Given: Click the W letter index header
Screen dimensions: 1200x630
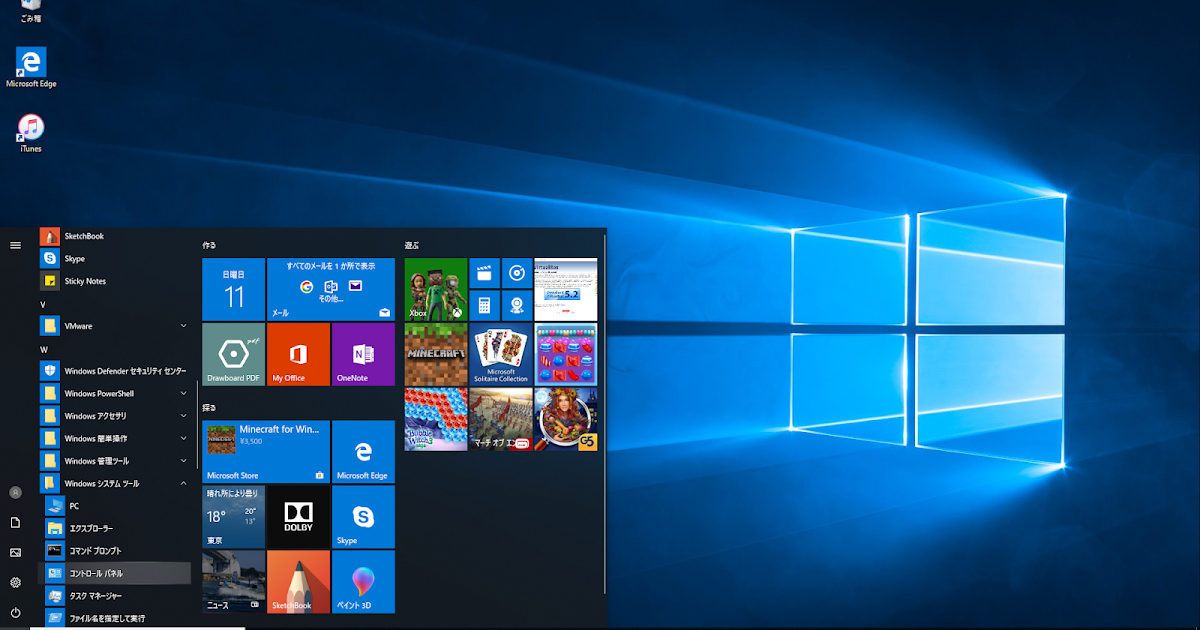Looking at the screenshot, I should click(44, 349).
